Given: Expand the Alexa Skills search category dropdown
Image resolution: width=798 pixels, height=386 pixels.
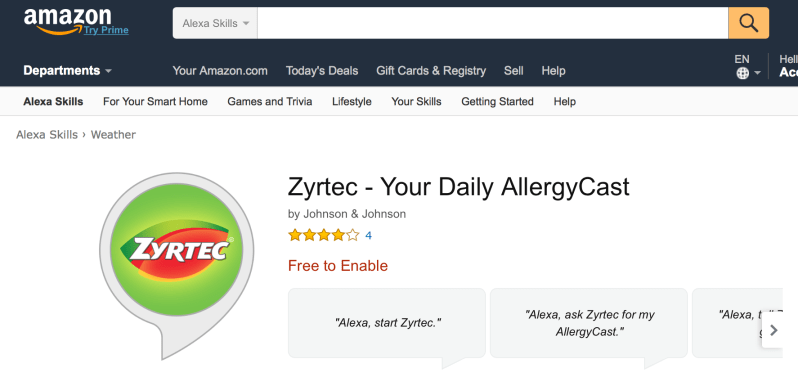Looking at the screenshot, I should tap(215, 23).
